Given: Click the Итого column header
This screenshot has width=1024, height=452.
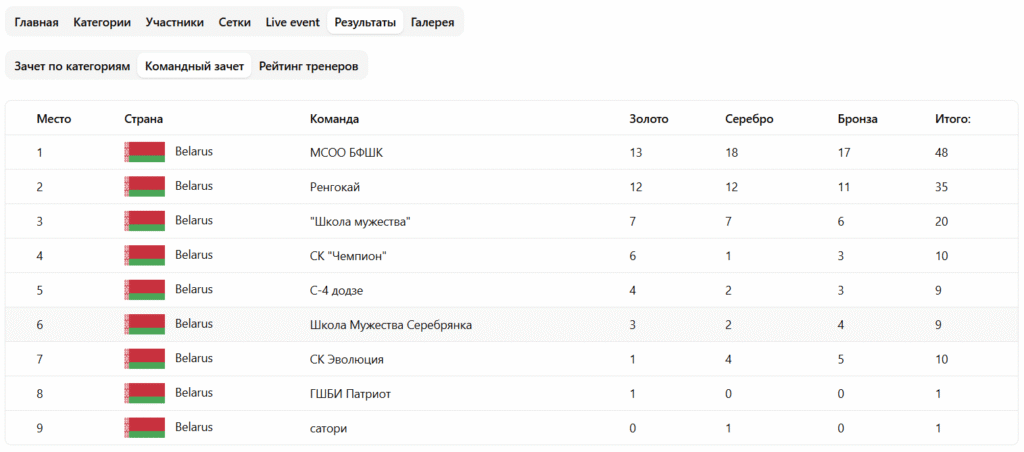Looking at the screenshot, I should point(953,119).
